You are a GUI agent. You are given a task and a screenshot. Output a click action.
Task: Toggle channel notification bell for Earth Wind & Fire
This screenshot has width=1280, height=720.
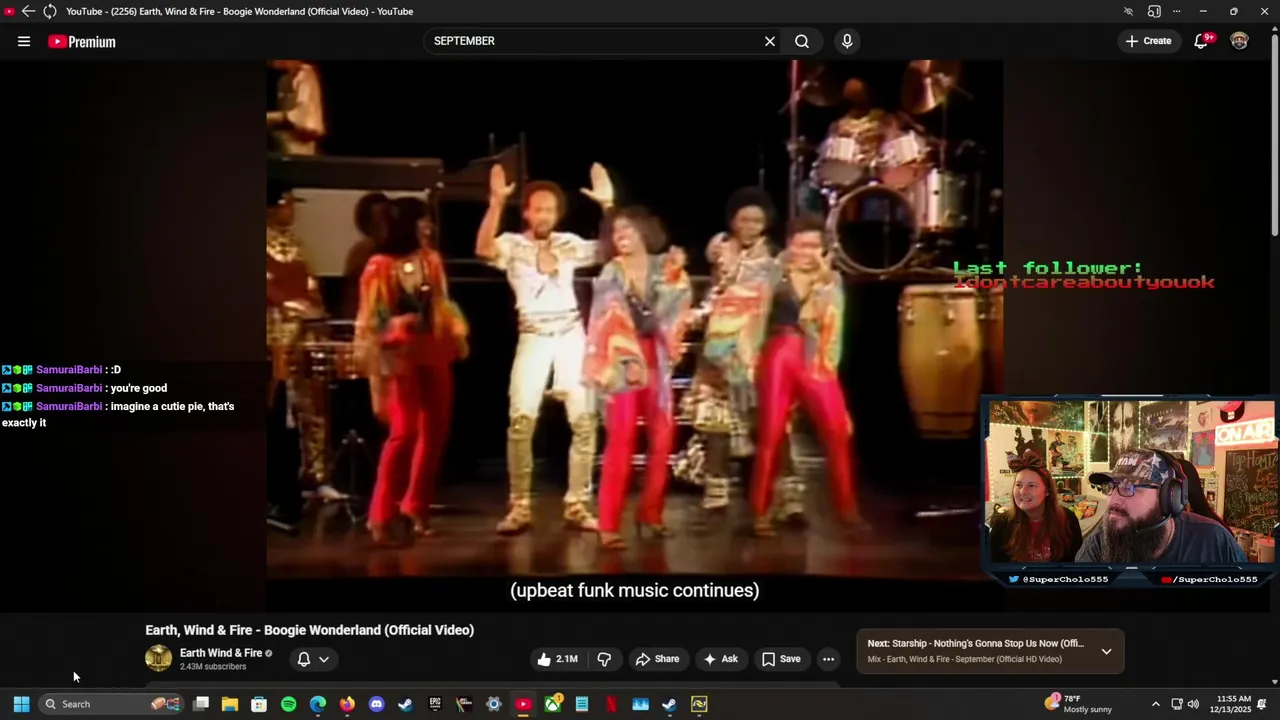[304, 659]
